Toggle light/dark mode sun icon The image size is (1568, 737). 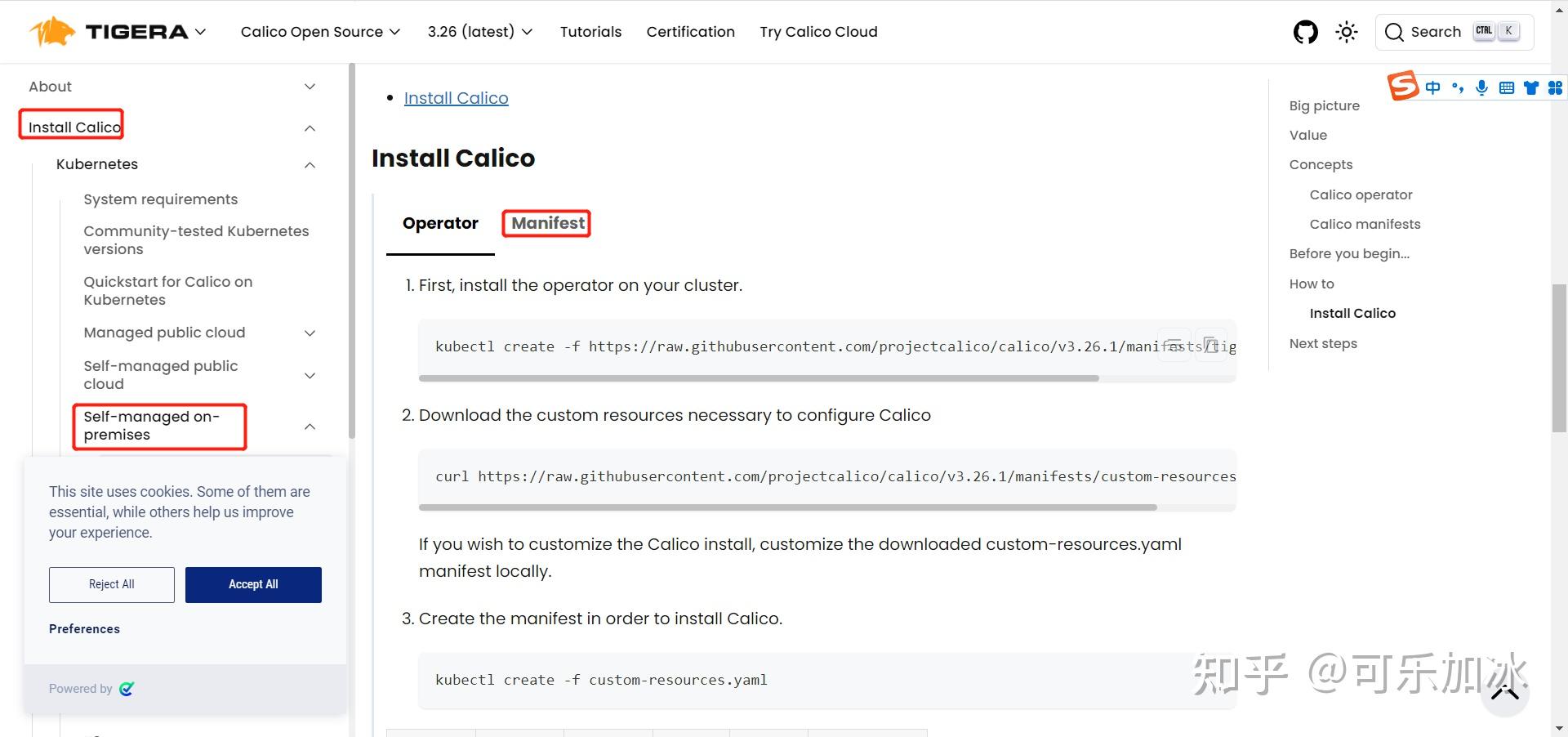click(x=1346, y=32)
